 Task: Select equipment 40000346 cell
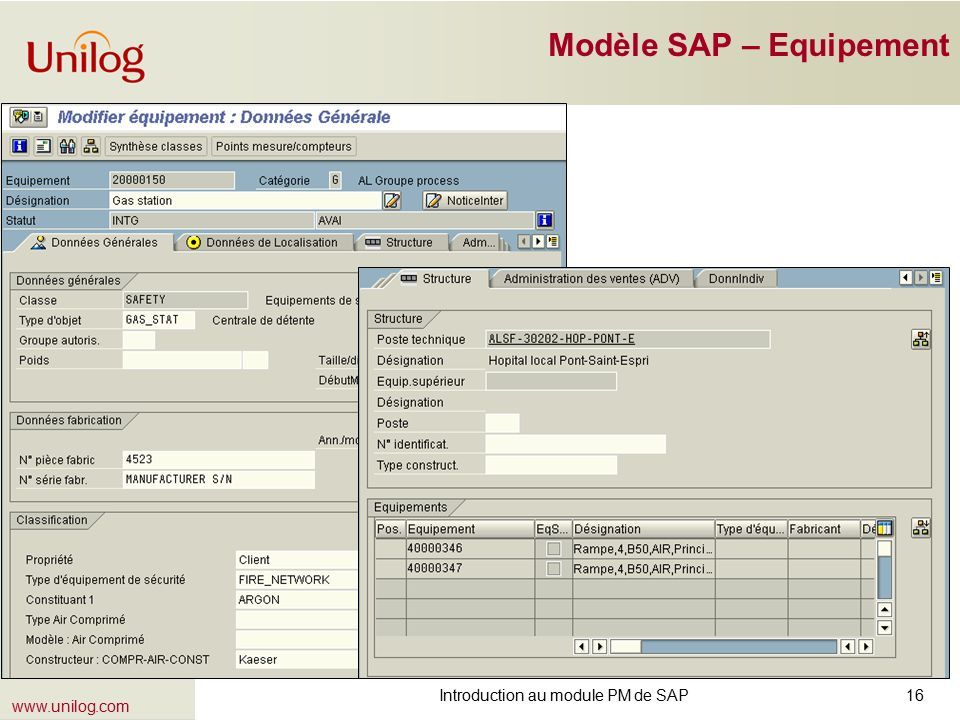tap(470, 549)
